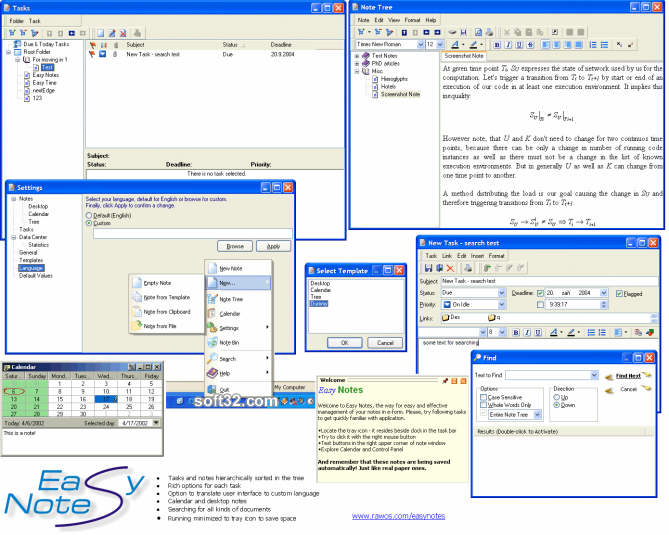Open the Entire Note Tree scope dropdown
669x535 pixels.
pos(538,415)
